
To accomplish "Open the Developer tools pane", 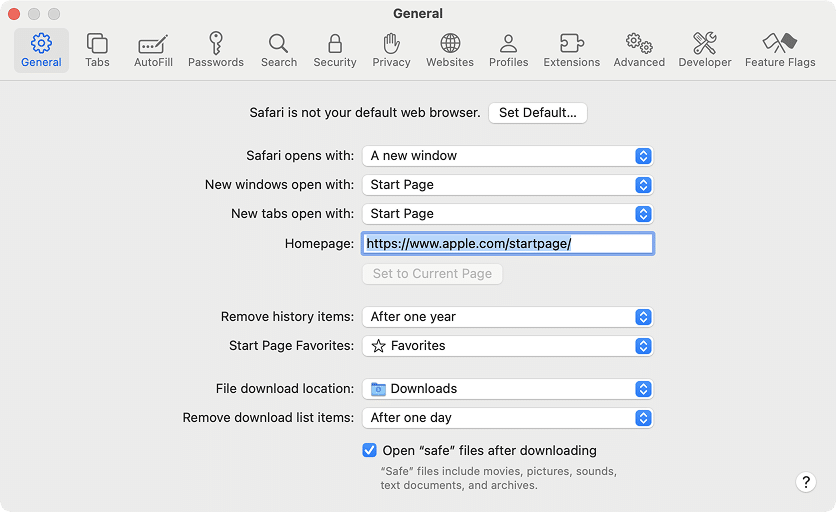I will [705, 51].
